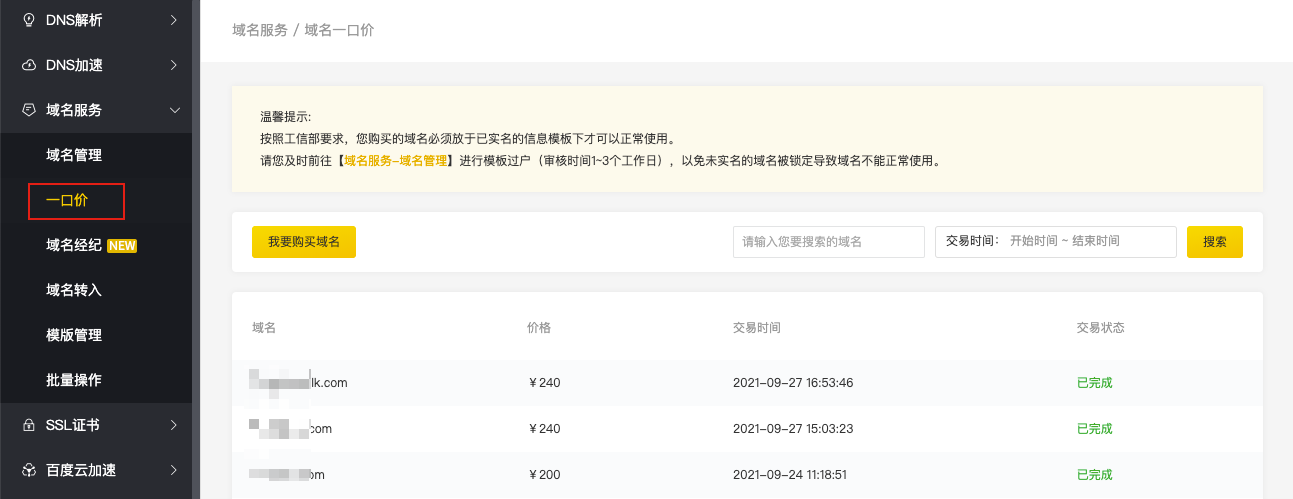
Task: Expand the DNS解析 menu chevron
Action: point(174,20)
